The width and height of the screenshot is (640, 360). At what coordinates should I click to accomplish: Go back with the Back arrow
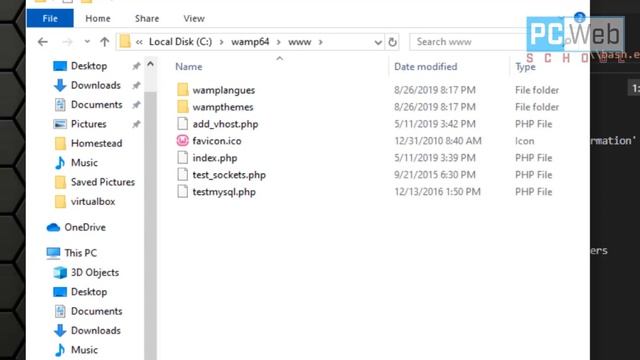43,42
